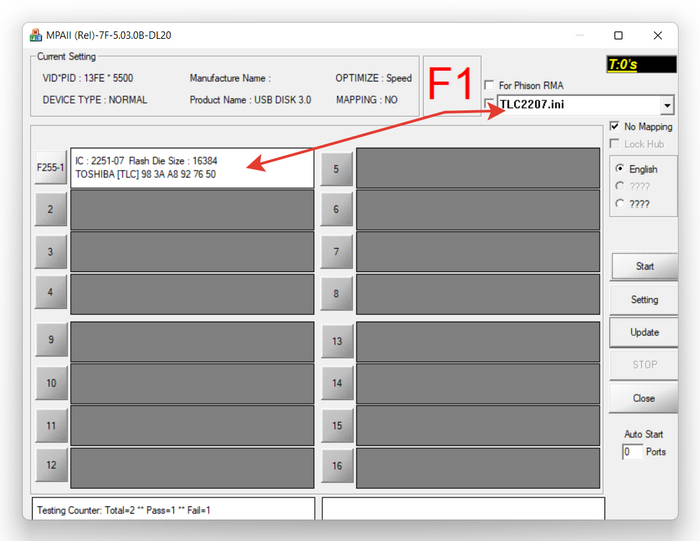Click port button 13

tap(337, 341)
